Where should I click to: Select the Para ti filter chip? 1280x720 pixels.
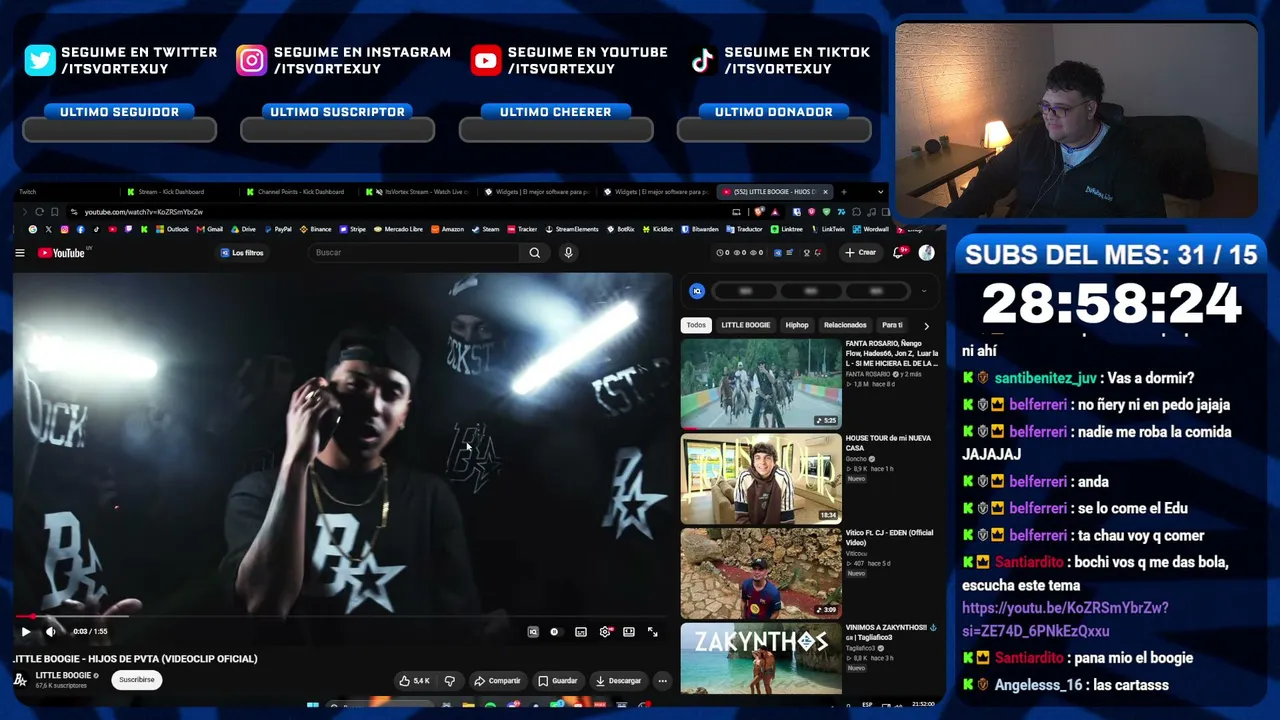892,325
